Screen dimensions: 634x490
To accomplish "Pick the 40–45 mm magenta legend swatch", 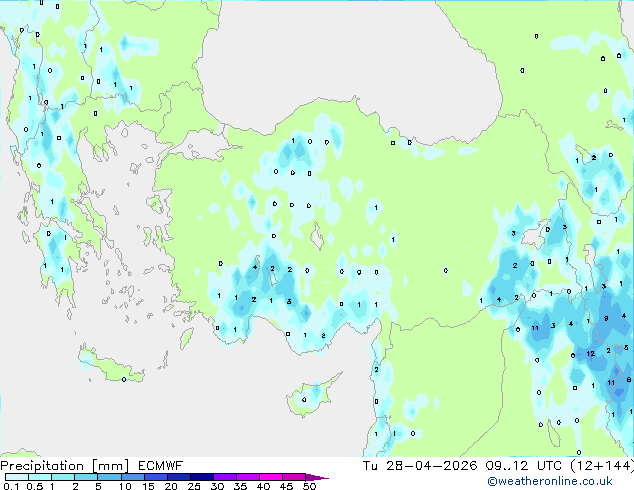I will click(271, 477).
